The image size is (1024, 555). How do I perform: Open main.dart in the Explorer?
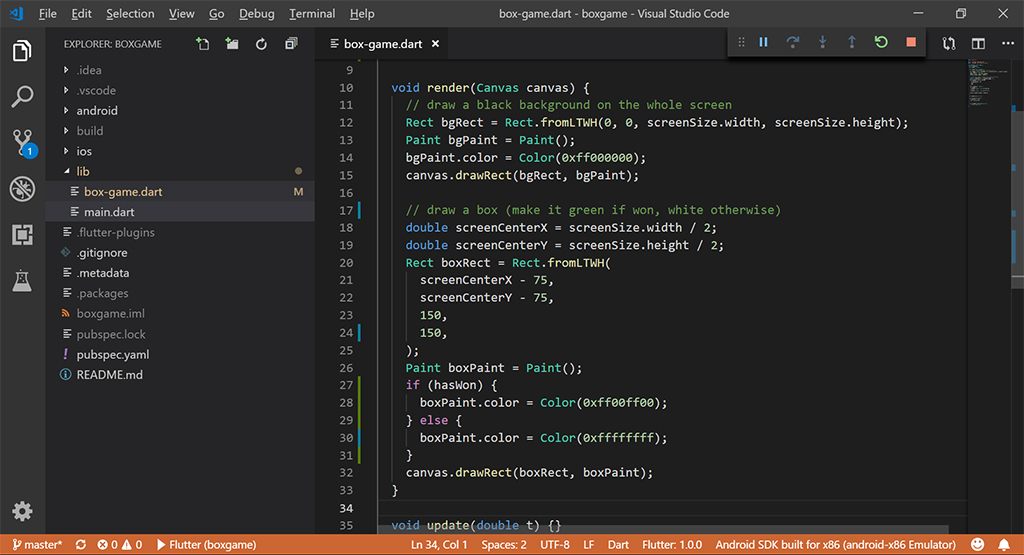(109, 212)
